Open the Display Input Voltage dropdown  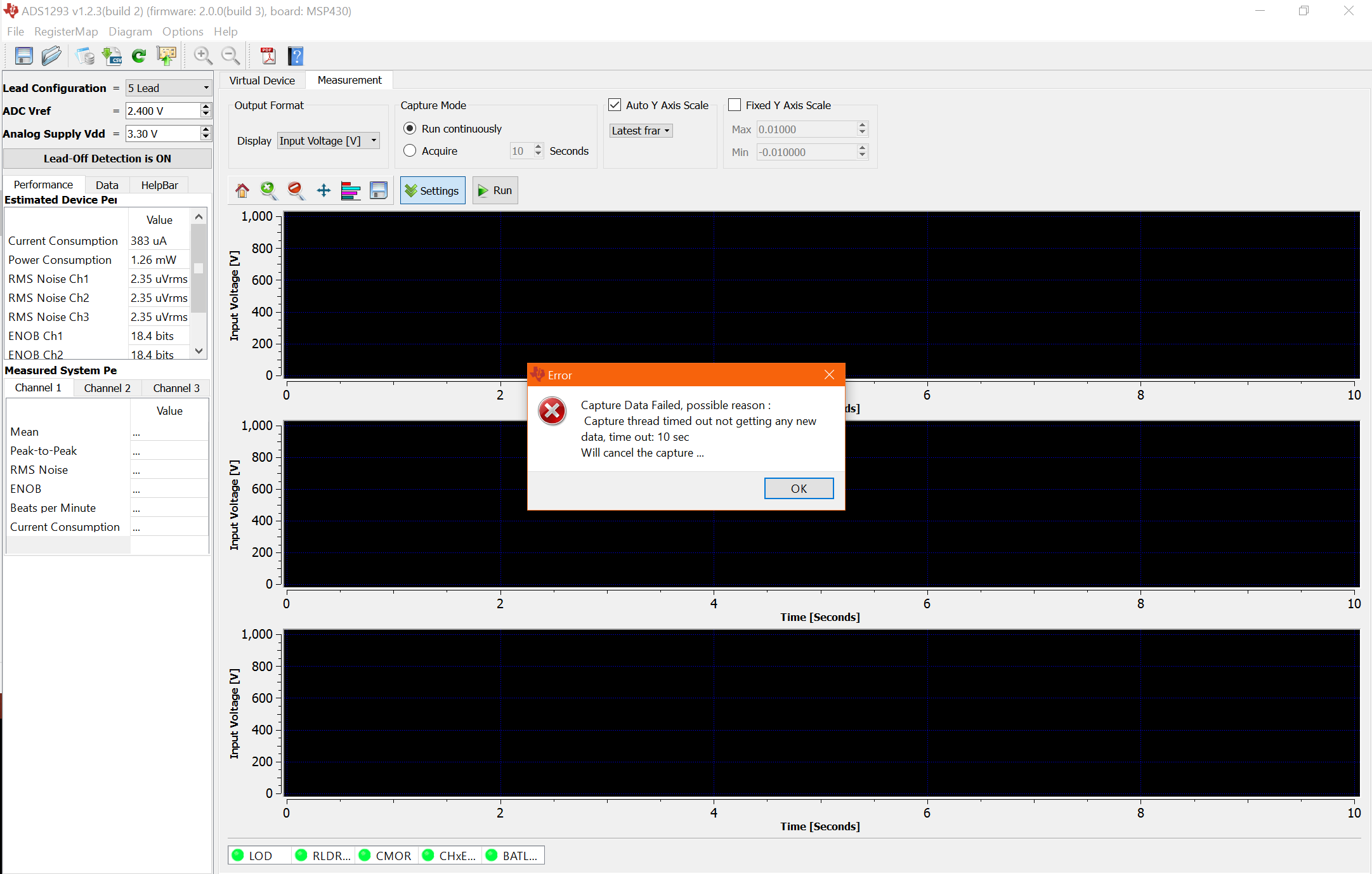(x=328, y=141)
